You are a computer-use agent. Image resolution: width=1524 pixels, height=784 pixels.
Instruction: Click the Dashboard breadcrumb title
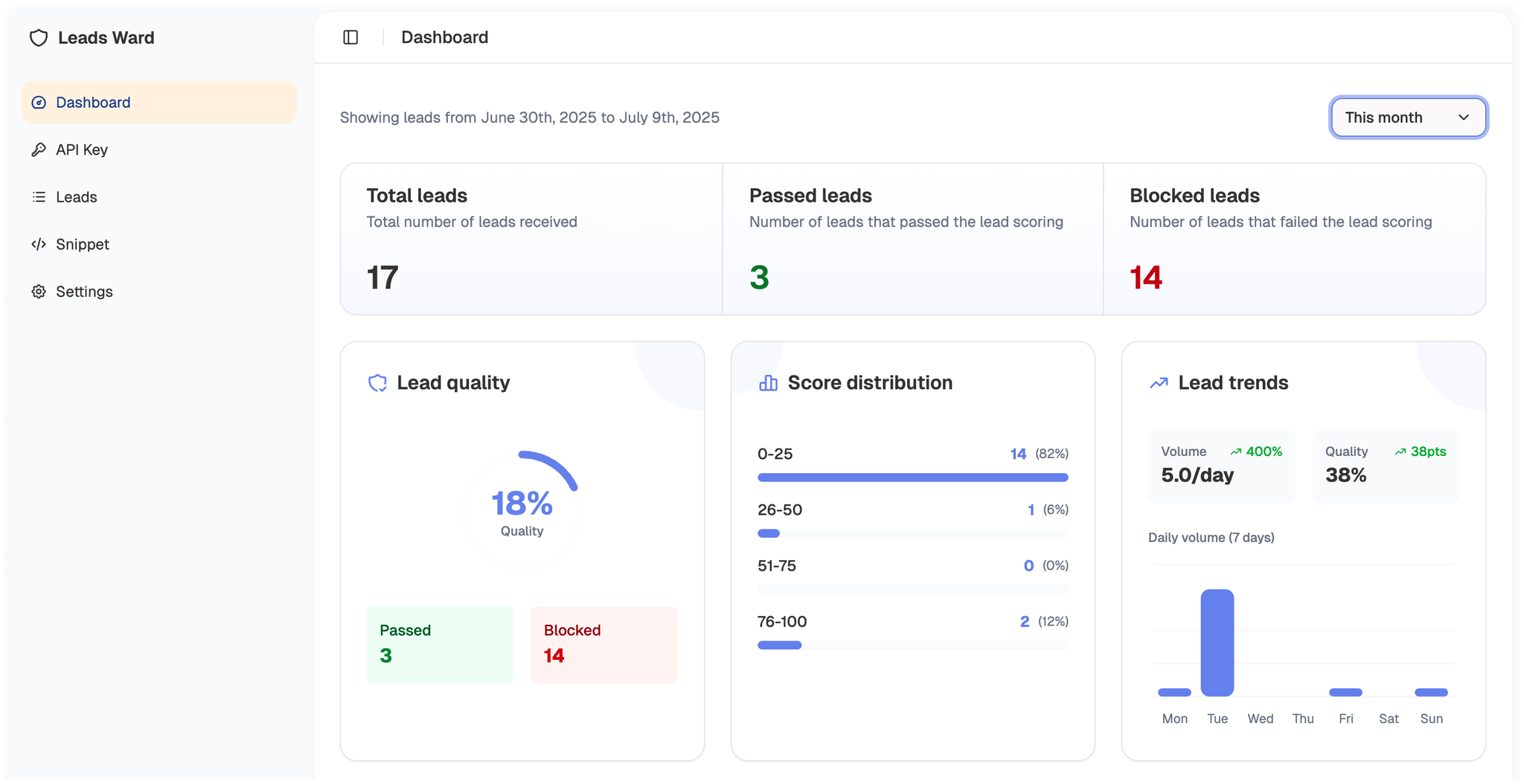pyautogui.click(x=444, y=37)
